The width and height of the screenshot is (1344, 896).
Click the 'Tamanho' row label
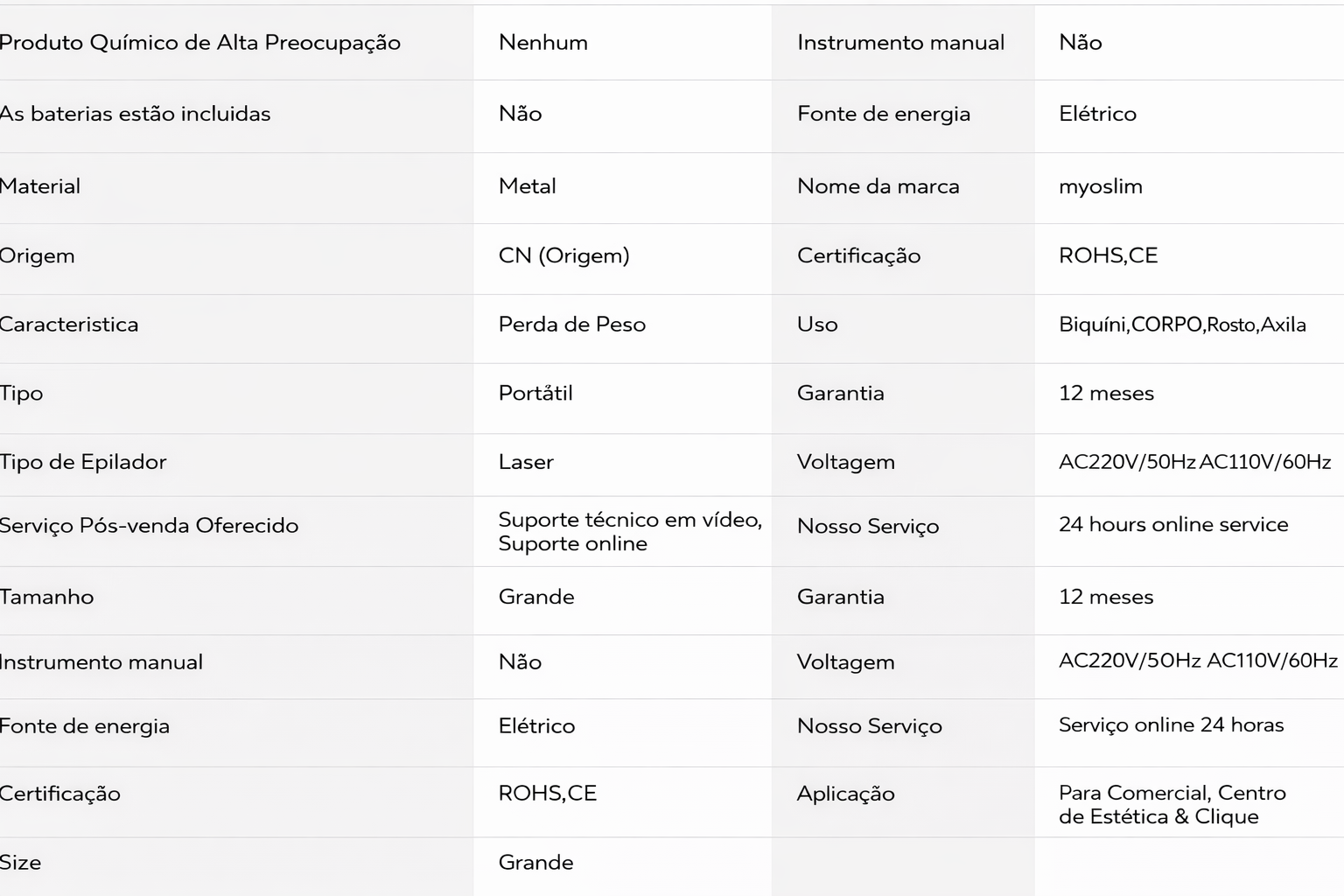click(46, 597)
